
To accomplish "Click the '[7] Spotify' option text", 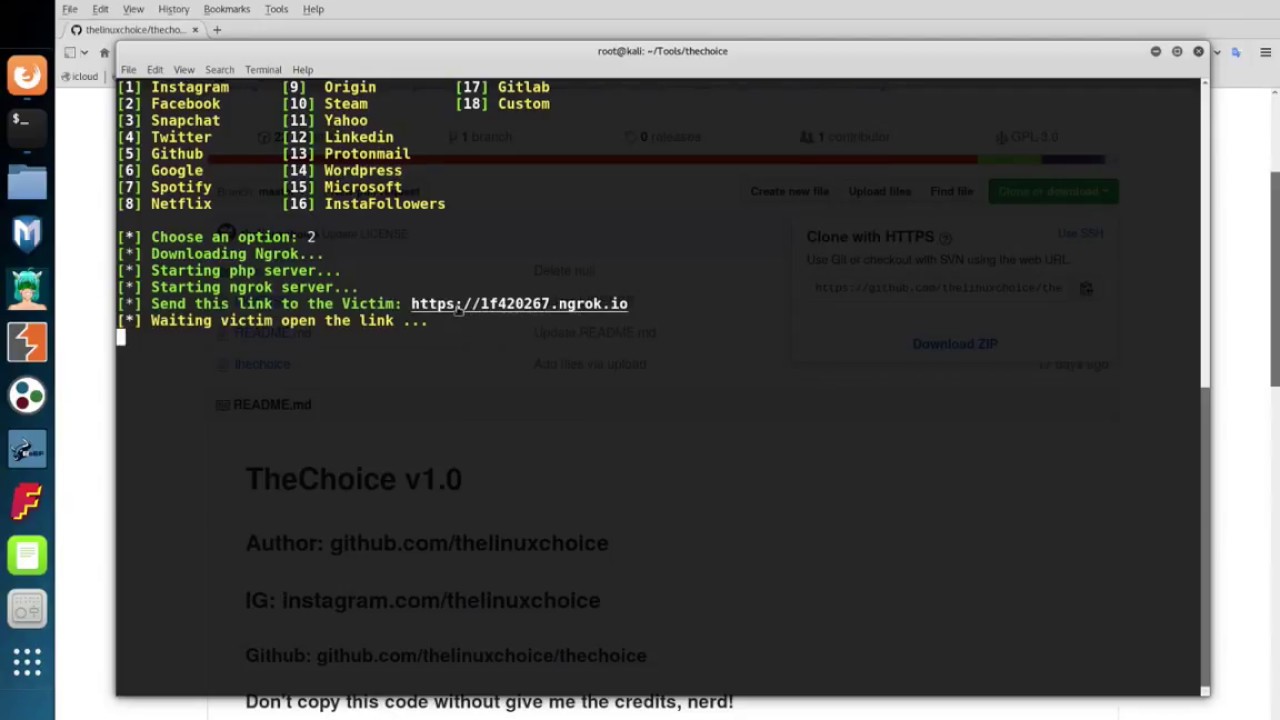I will click(x=165, y=187).
